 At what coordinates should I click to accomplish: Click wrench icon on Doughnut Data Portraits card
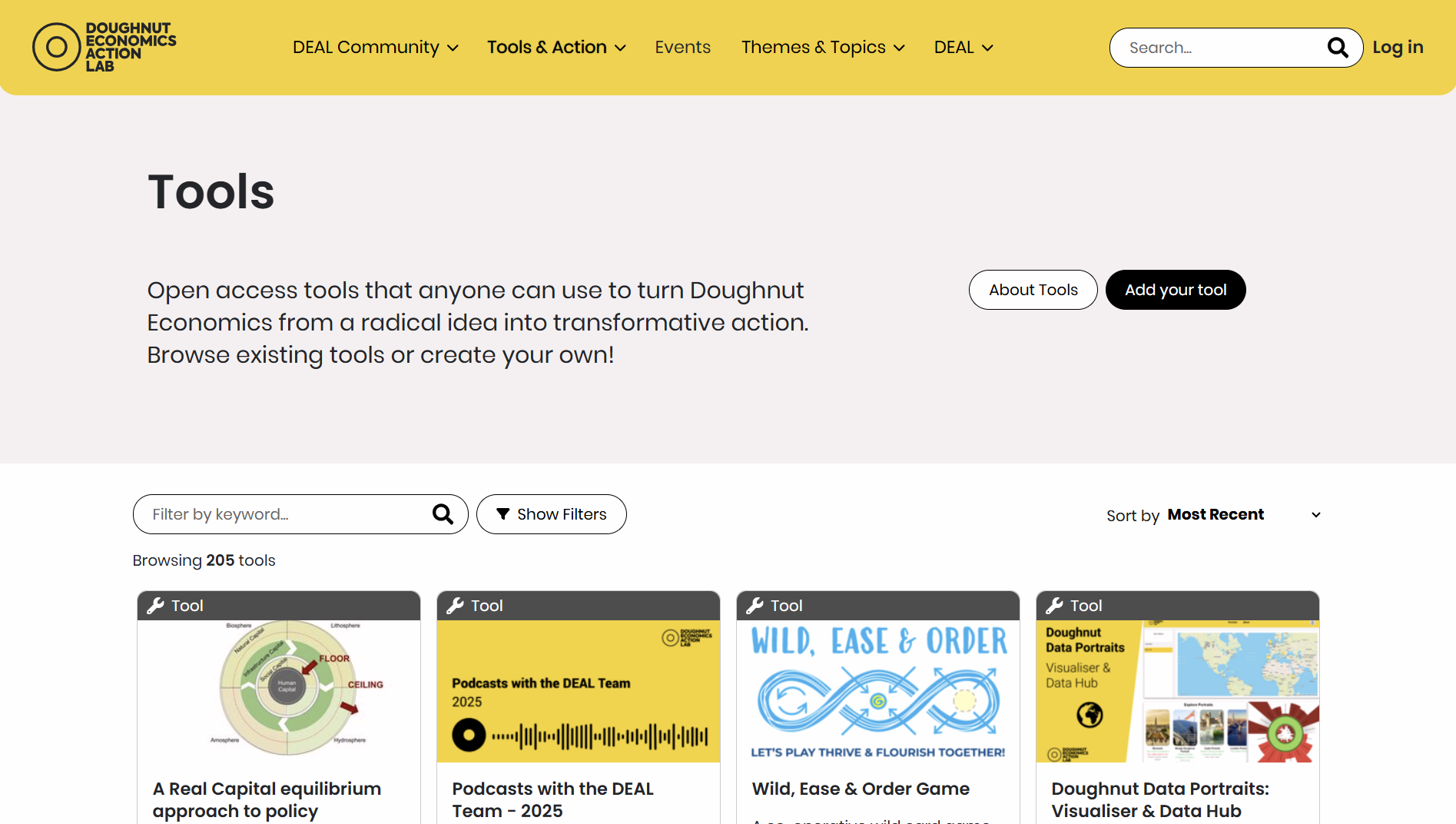click(1055, 606)
